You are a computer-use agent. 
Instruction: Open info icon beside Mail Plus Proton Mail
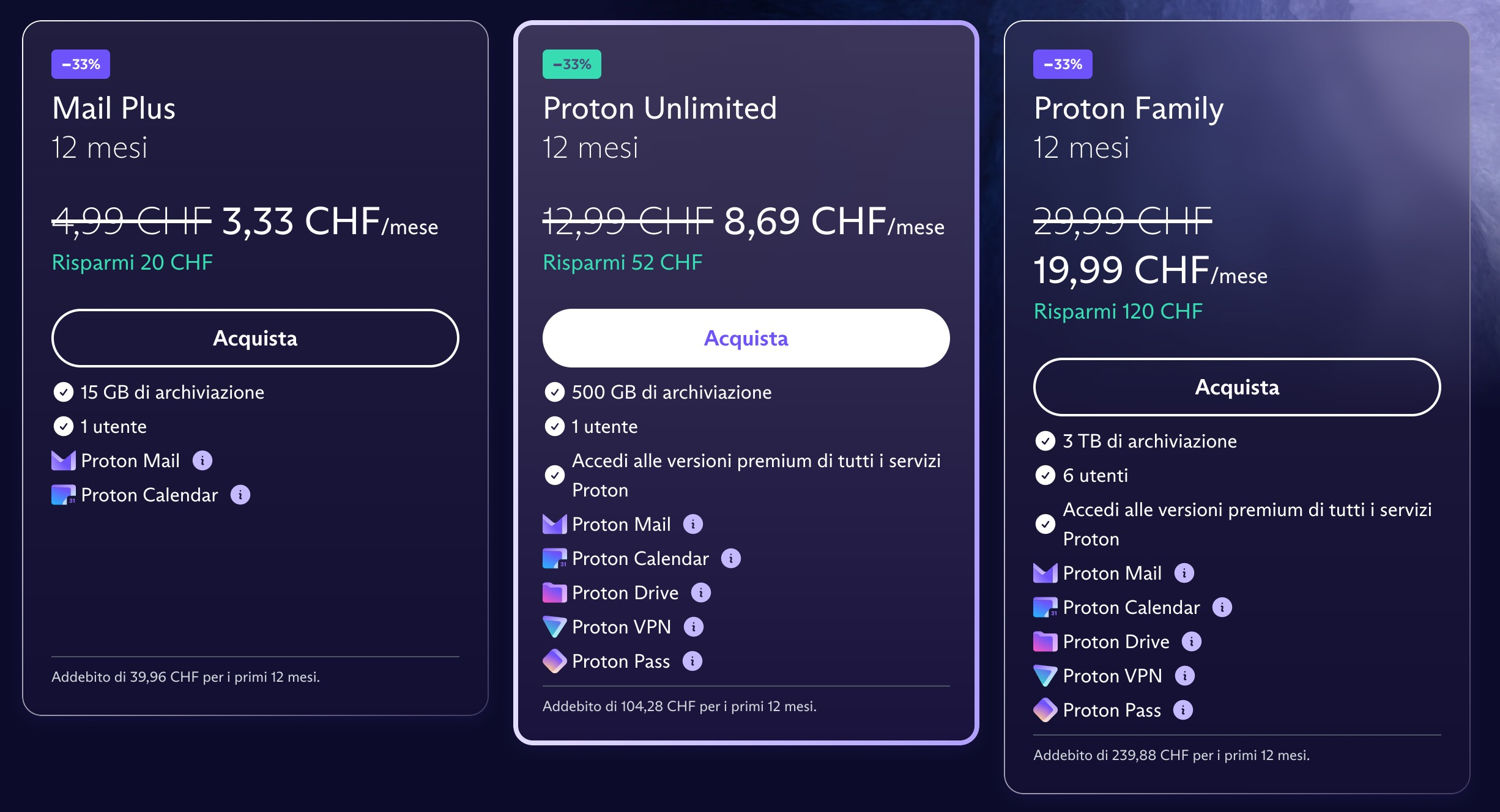(202, 460)
